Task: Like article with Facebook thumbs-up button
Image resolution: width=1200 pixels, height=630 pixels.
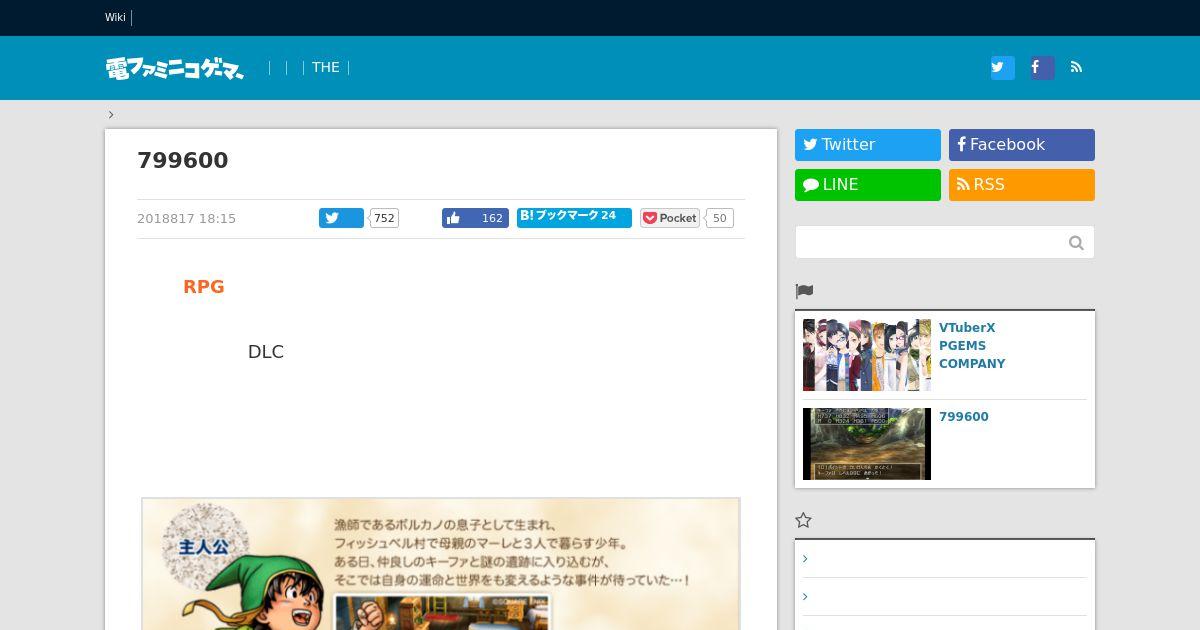Action: click(475, 218)
